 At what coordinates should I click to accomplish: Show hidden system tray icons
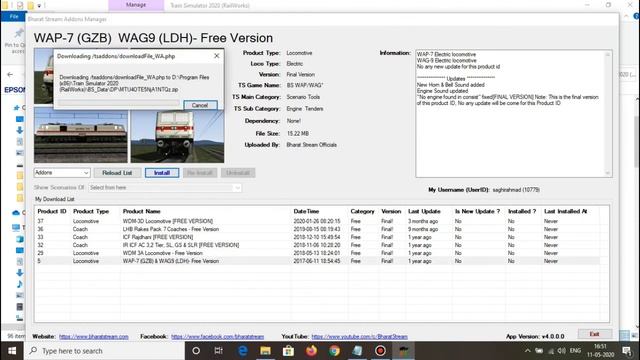(x=527, y=351)
